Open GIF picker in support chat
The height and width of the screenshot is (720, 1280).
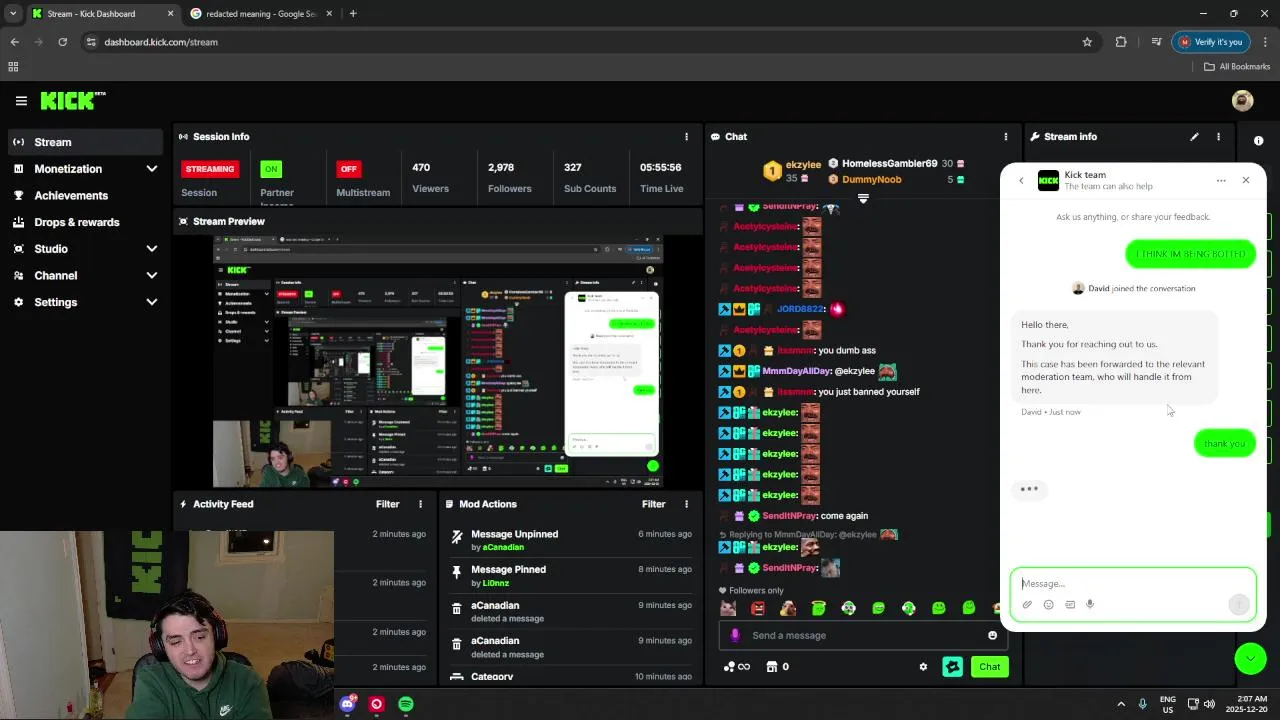1070,604
